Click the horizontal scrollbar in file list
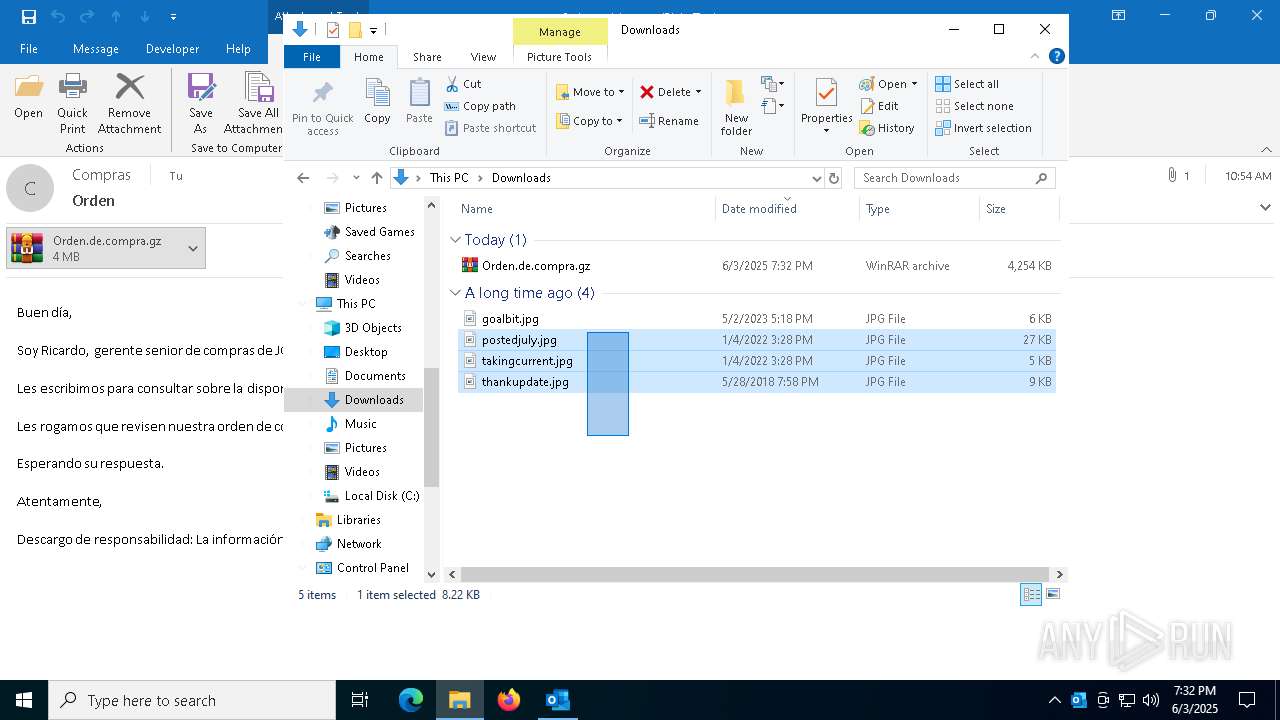Image resolution: width=1280 pixels, height=720 pixels. 756,574
